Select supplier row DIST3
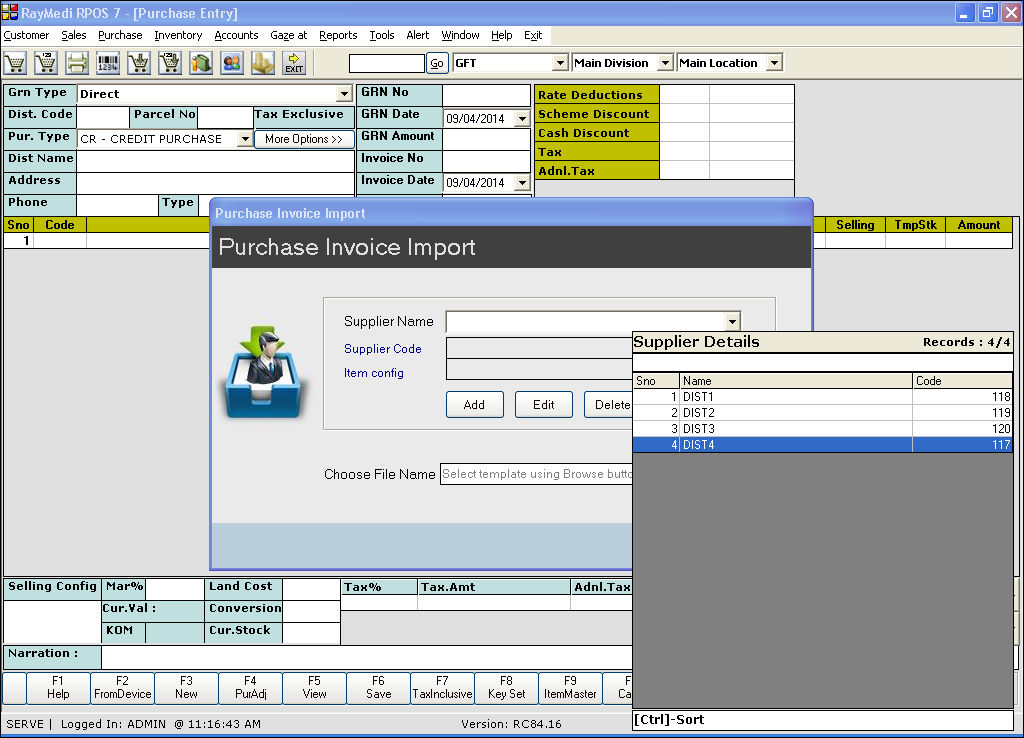 823,428
